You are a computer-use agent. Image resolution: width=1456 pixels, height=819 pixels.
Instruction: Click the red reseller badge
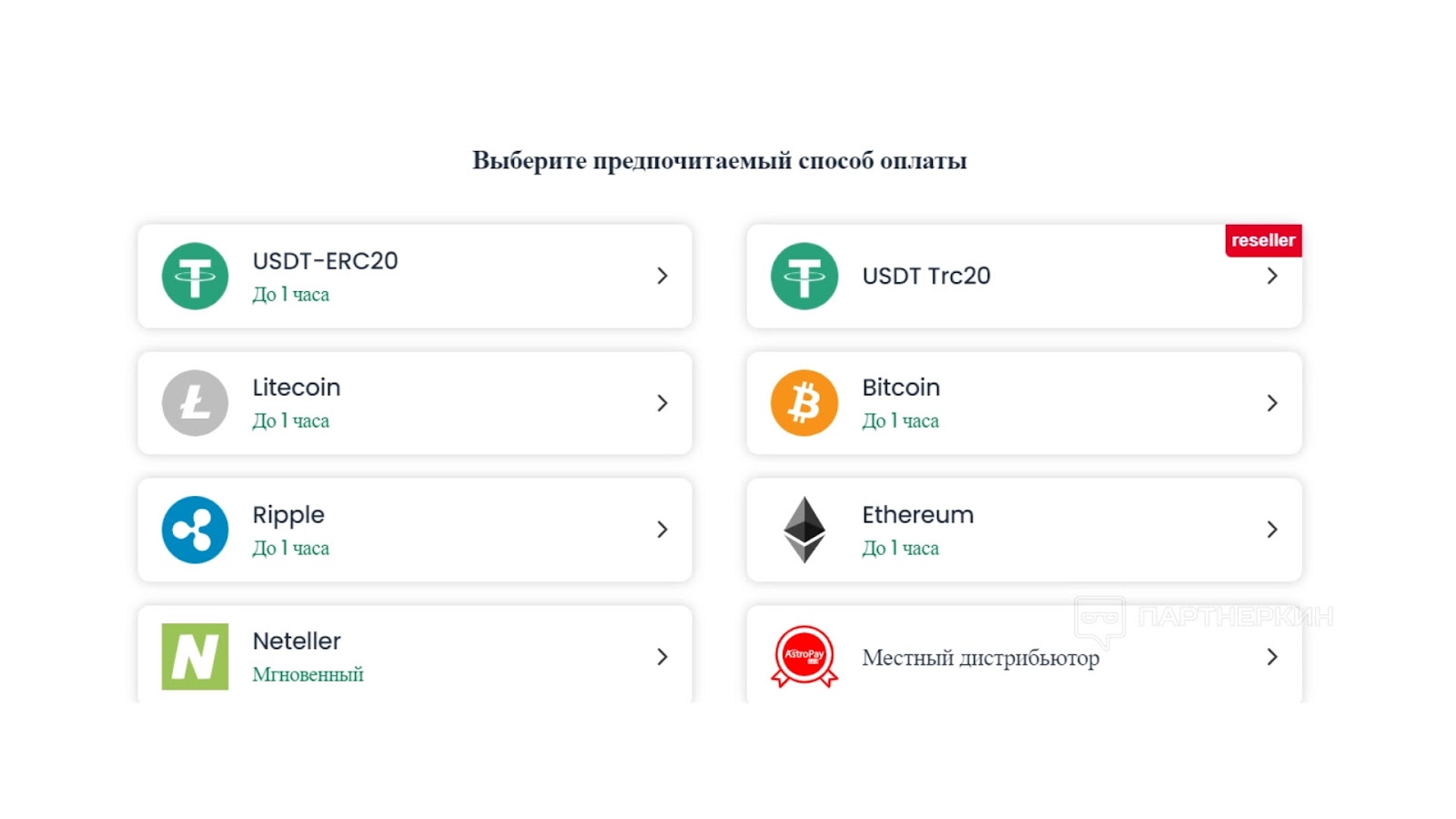click(1263, 240)
